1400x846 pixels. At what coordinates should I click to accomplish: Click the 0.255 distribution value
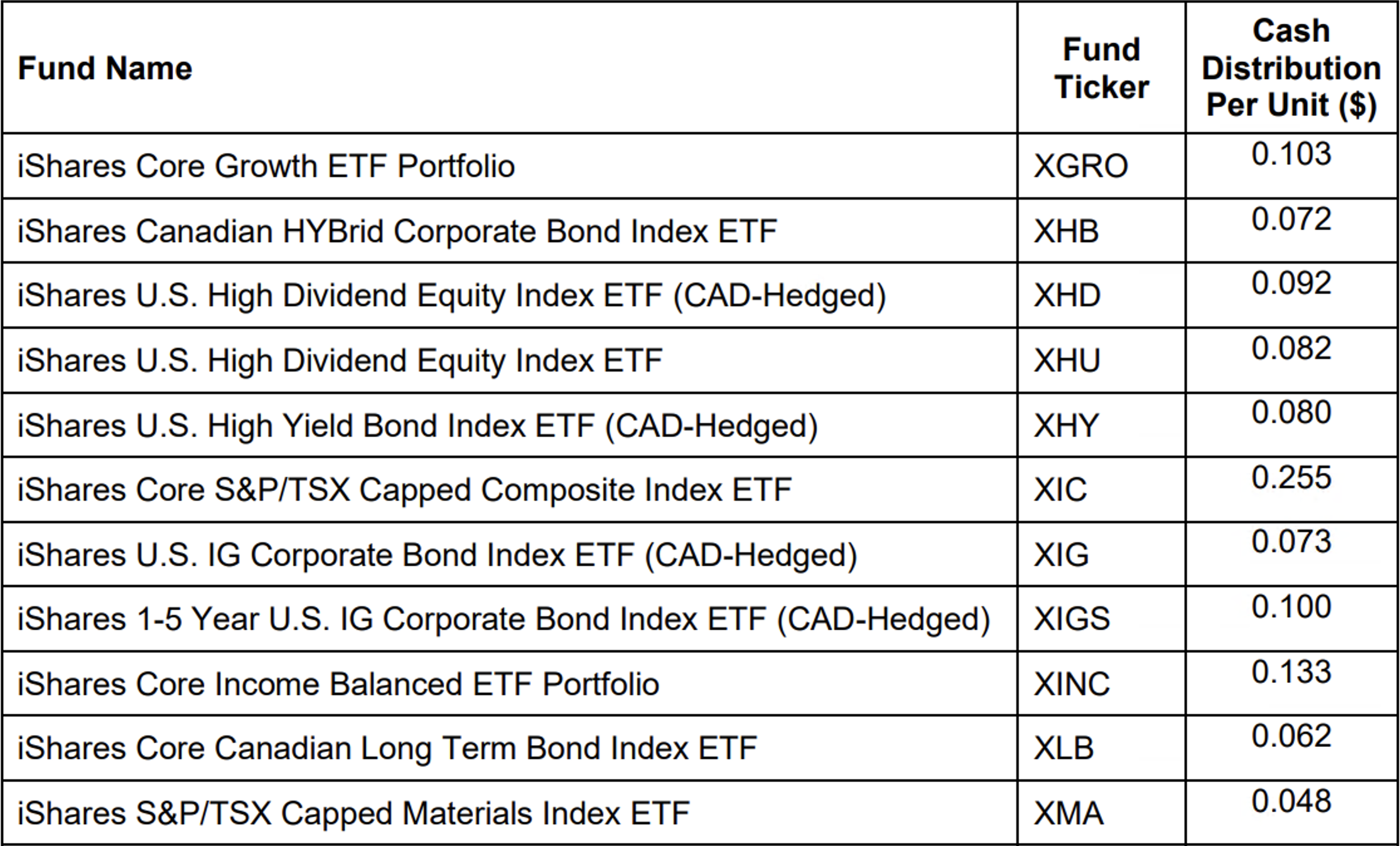(1291, 478)
